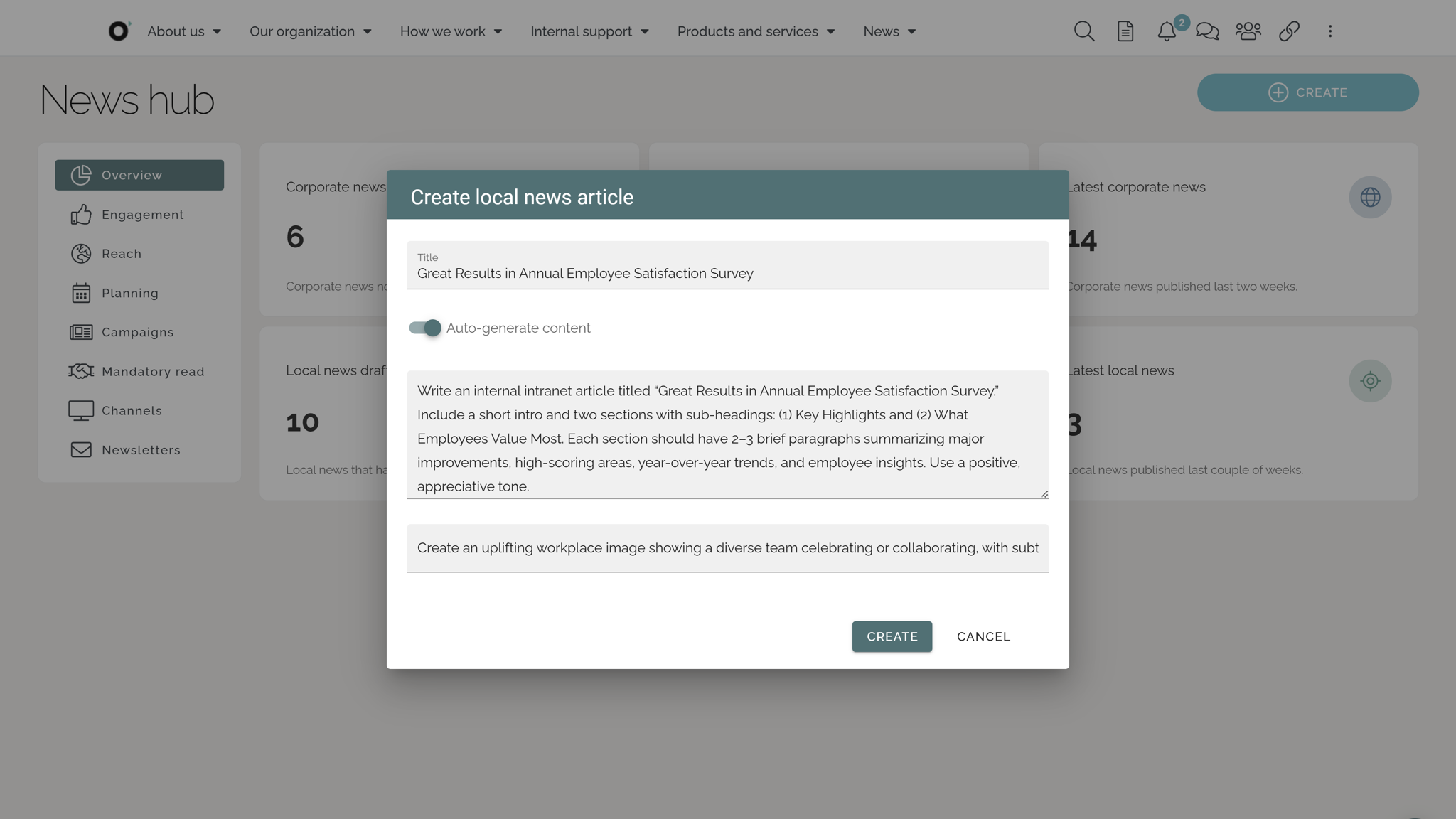Click the plus icon in the page-level CREATE button
The width and height of the screenshot is (1456, 819).
click(1278, 92)
